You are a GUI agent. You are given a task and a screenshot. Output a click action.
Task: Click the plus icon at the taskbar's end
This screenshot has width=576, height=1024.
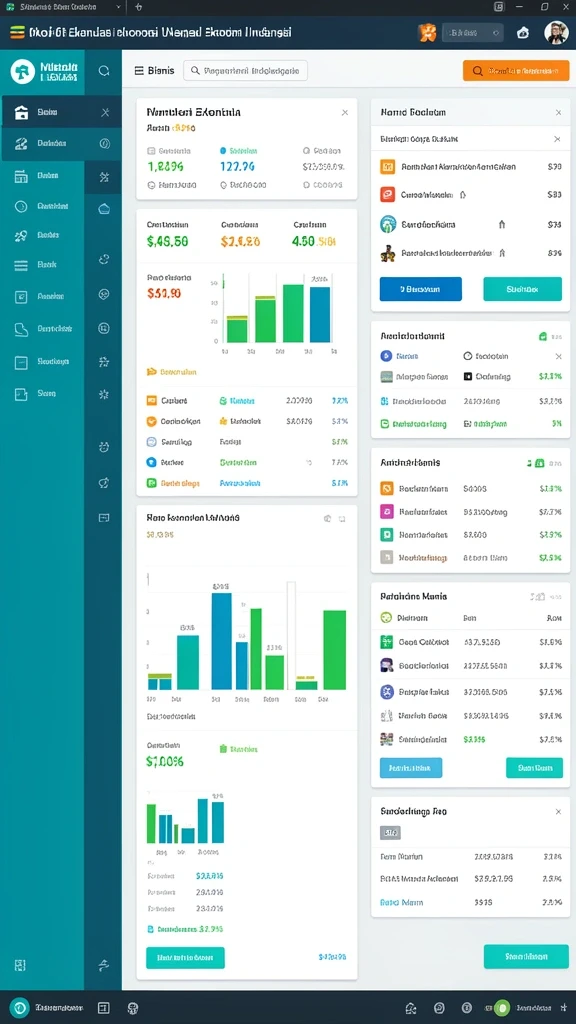(564, 1008)
